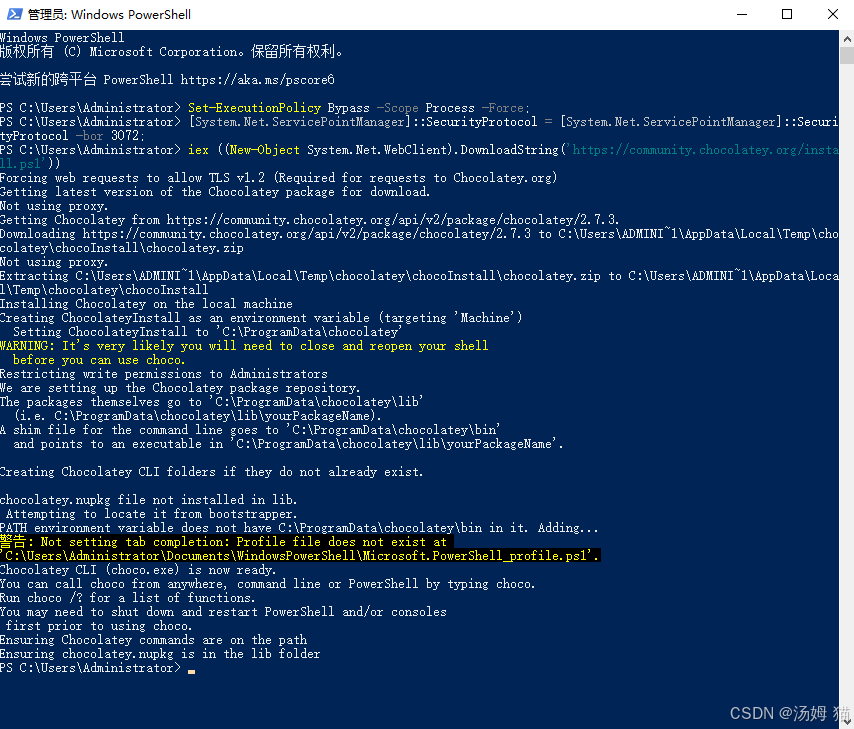Click 'You can call choco from anywhere' line

pos(267,584)
